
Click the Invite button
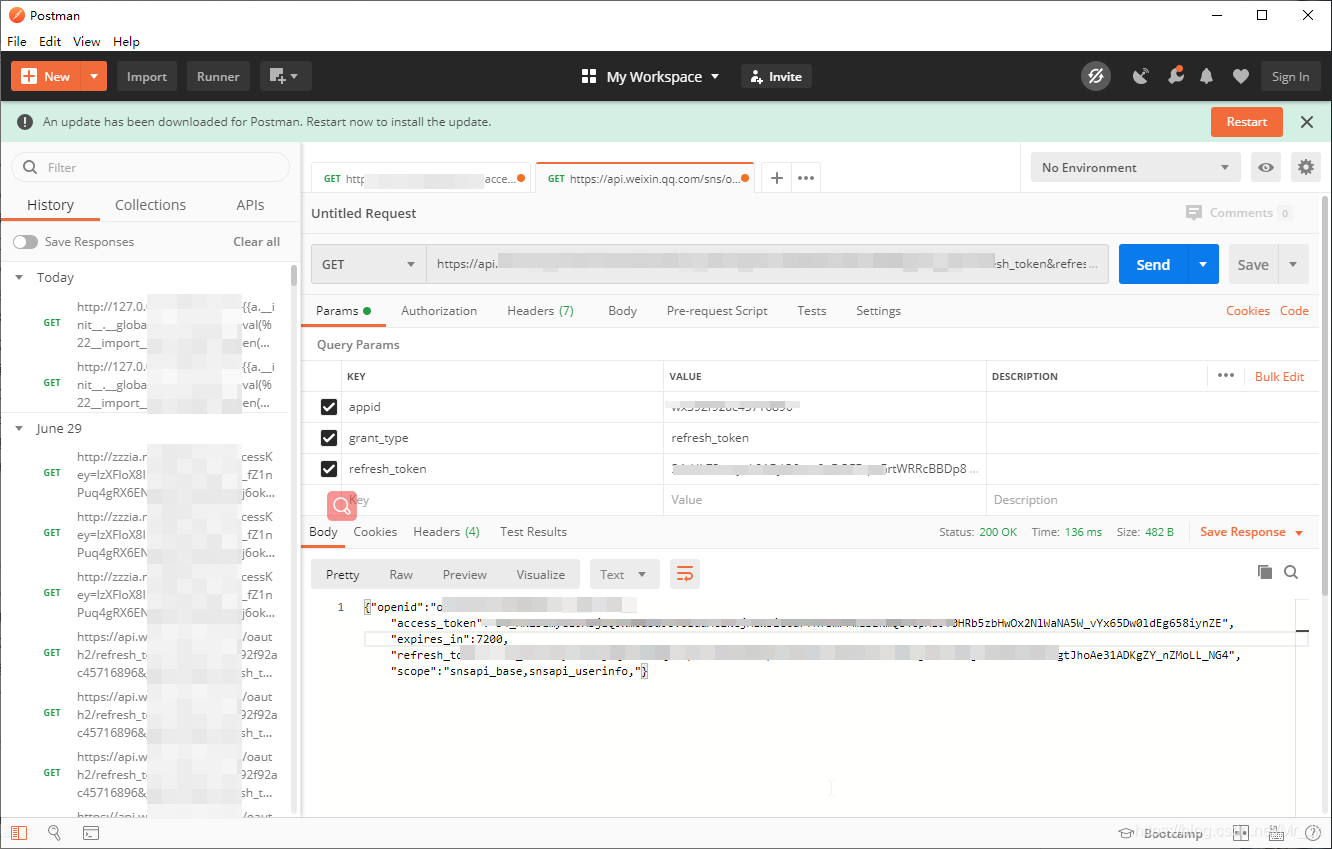click(x=776, y=77)
